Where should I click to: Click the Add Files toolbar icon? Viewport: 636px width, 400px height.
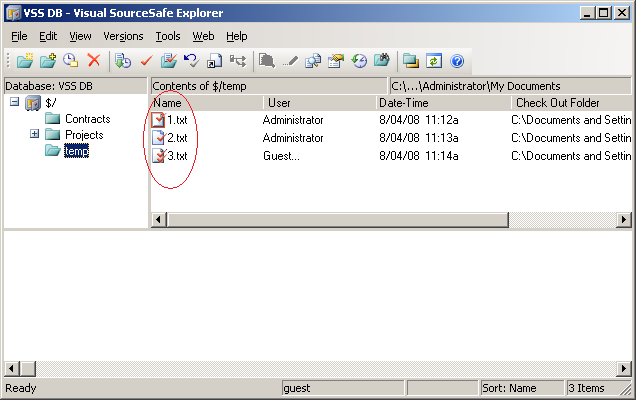click(48, 61)
